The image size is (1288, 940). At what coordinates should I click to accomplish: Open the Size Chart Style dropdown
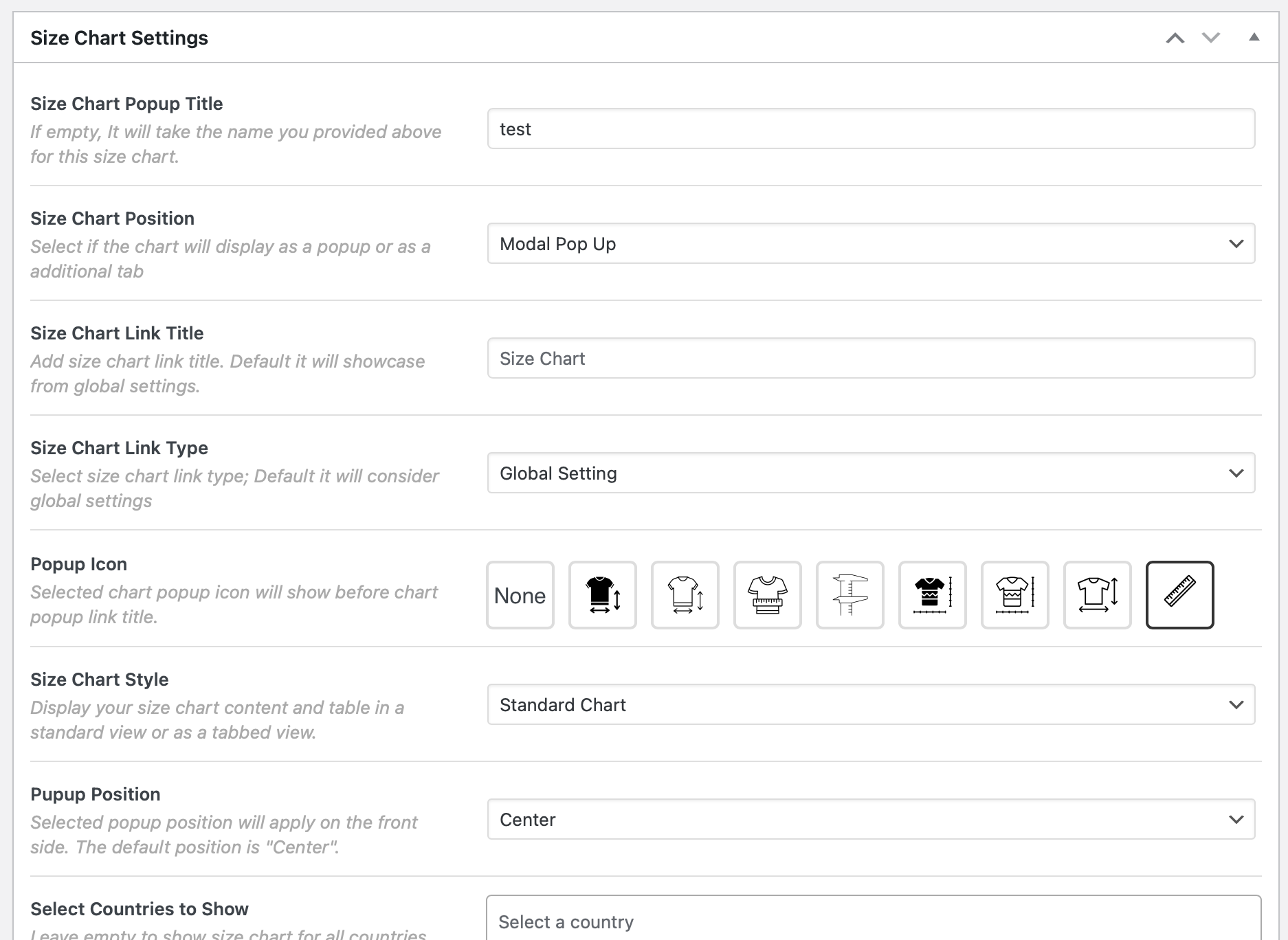click(871, 704)
